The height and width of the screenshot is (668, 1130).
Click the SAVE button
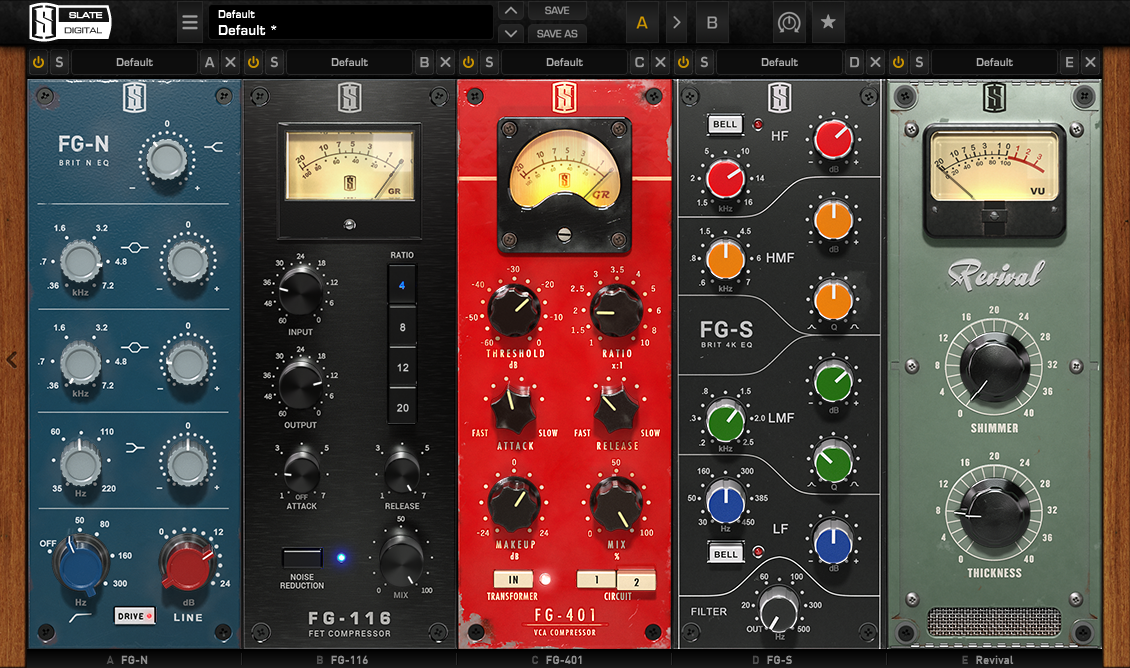pyautogui.click(x=557, y=10)
